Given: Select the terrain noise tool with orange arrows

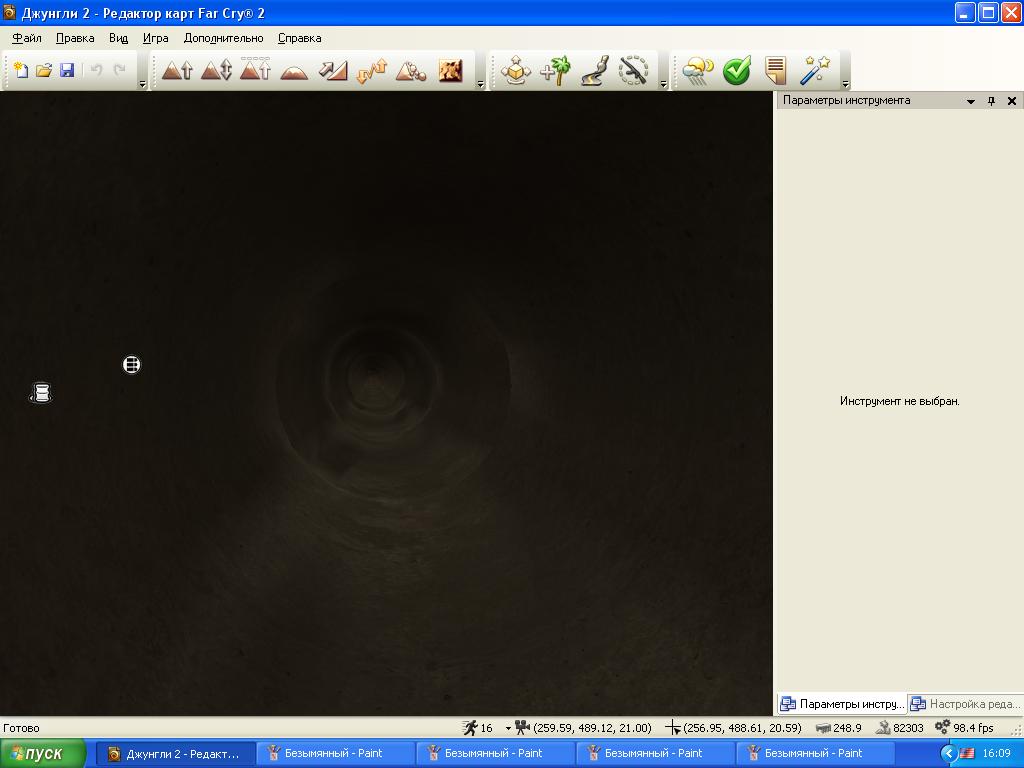Looking at the screenshot, I should [x=372, y=70].
